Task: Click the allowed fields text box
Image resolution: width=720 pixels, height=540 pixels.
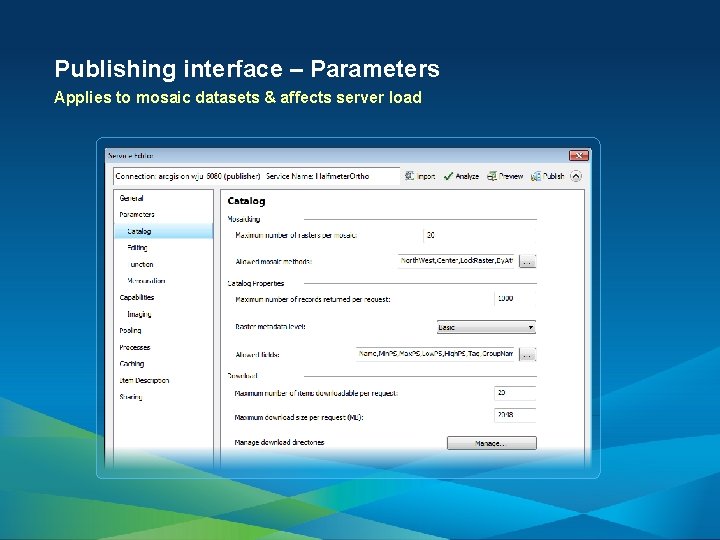Action: pos(435,354)
